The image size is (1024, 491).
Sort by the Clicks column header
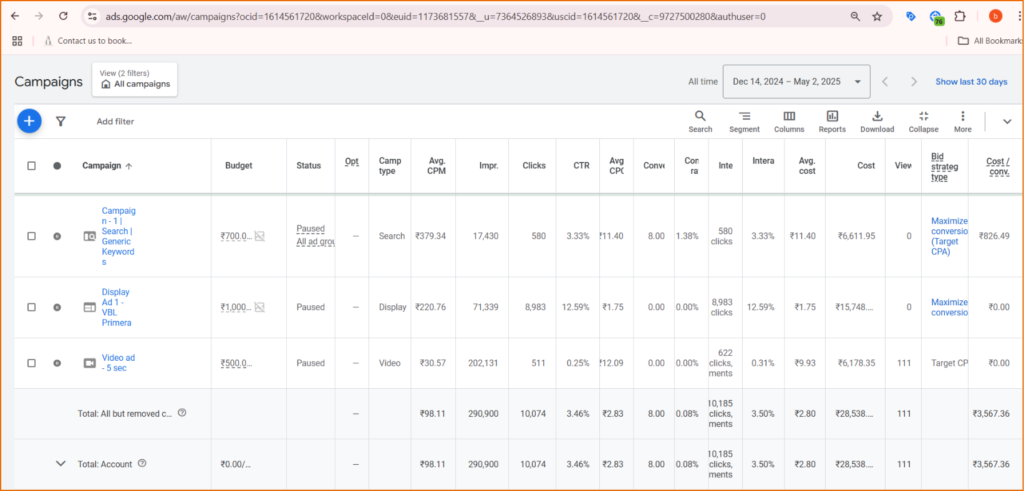(x=534, y=166)
